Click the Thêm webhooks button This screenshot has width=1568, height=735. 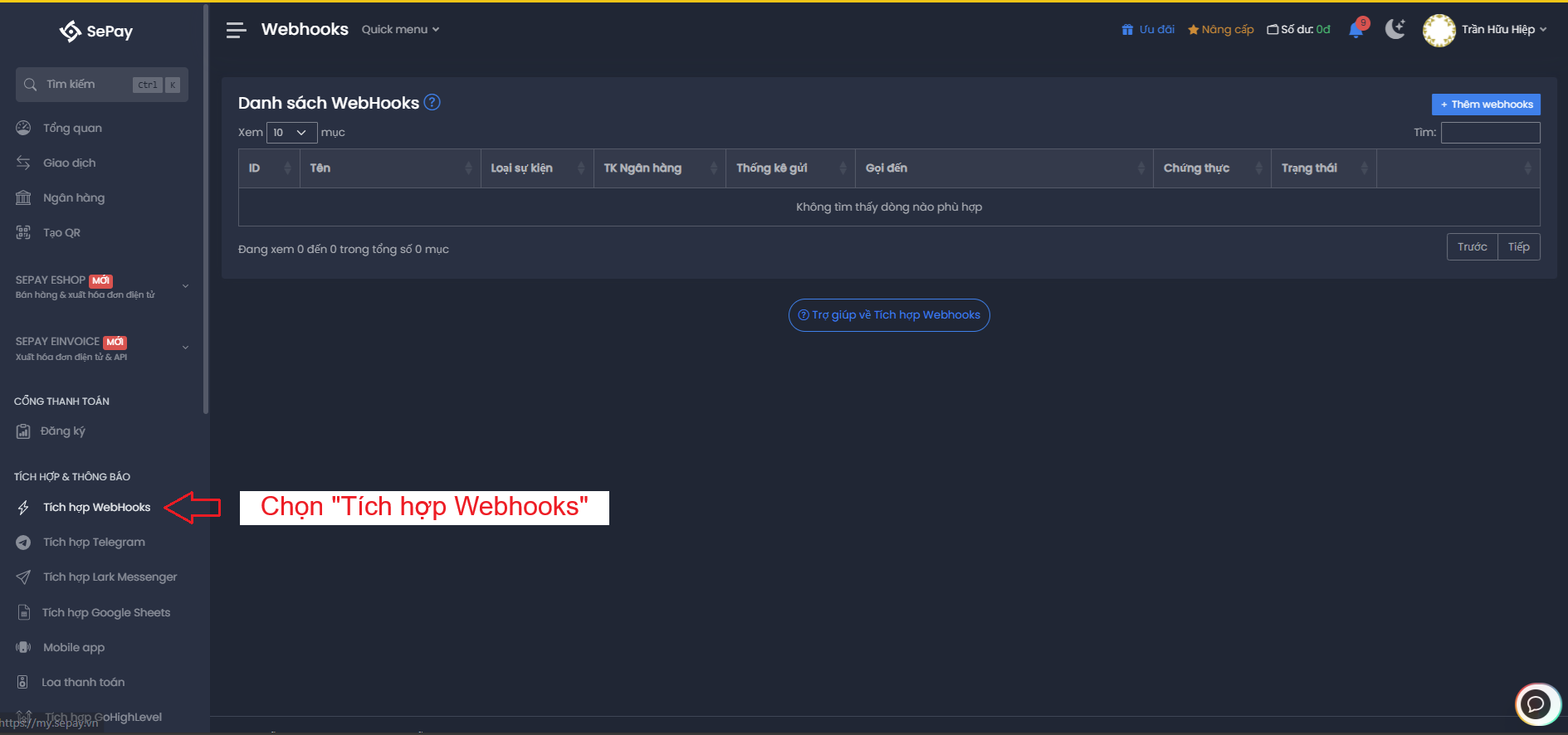click(1485, 105)
